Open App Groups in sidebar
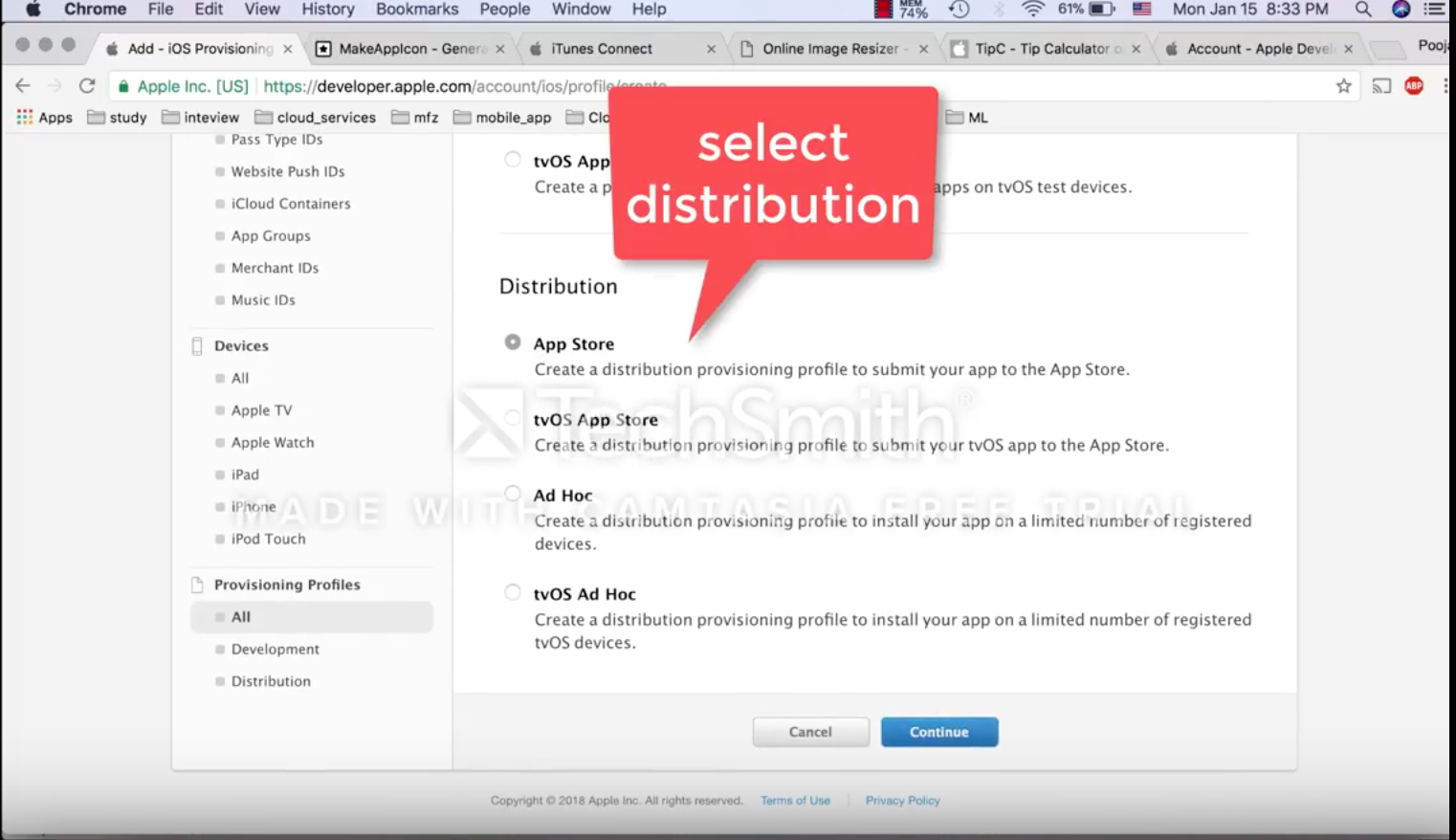This screenshot has width=1456, height=840. point(271,236)
